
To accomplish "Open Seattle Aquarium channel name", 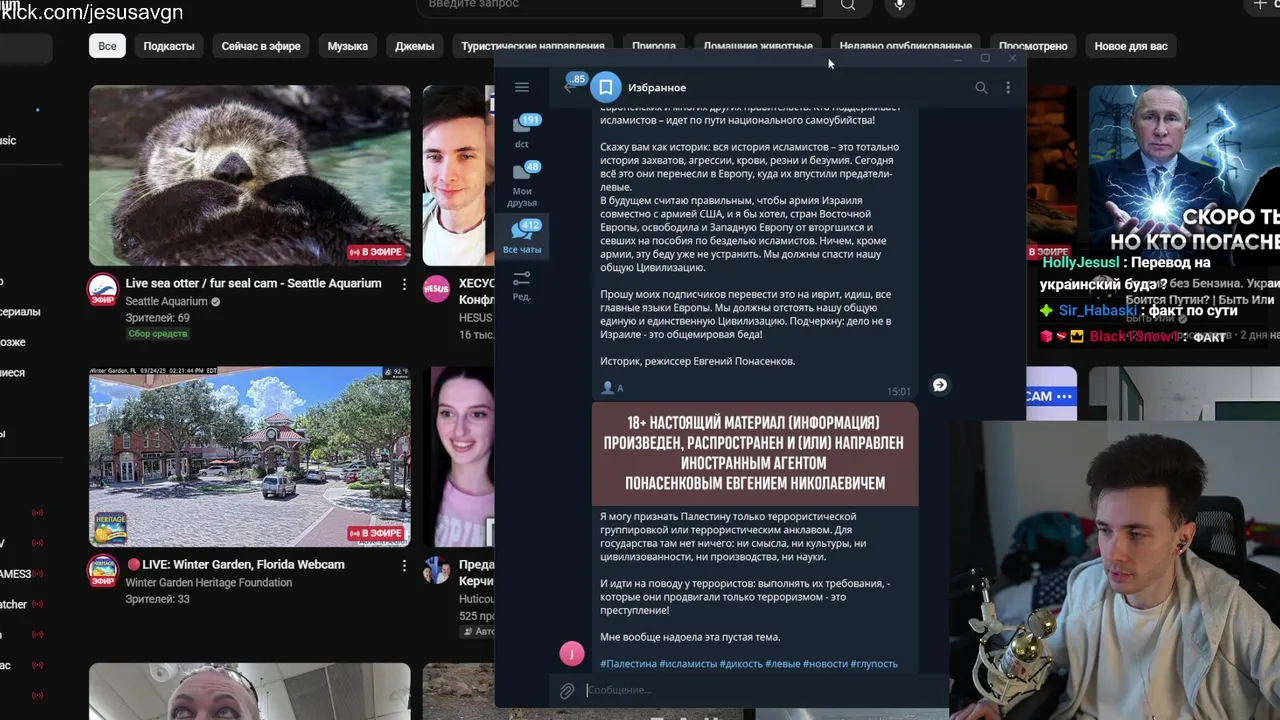I will [x=166, y=301].
